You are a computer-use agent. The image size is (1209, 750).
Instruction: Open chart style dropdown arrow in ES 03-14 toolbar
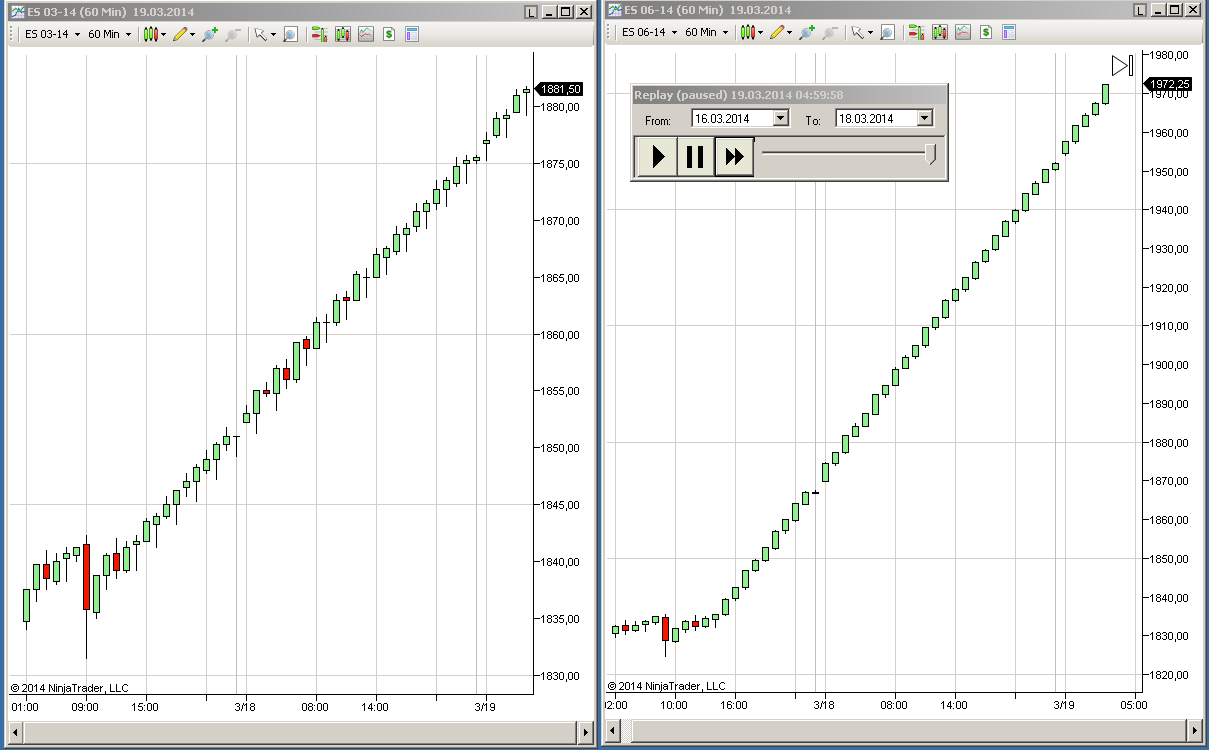tap(163, 34)
